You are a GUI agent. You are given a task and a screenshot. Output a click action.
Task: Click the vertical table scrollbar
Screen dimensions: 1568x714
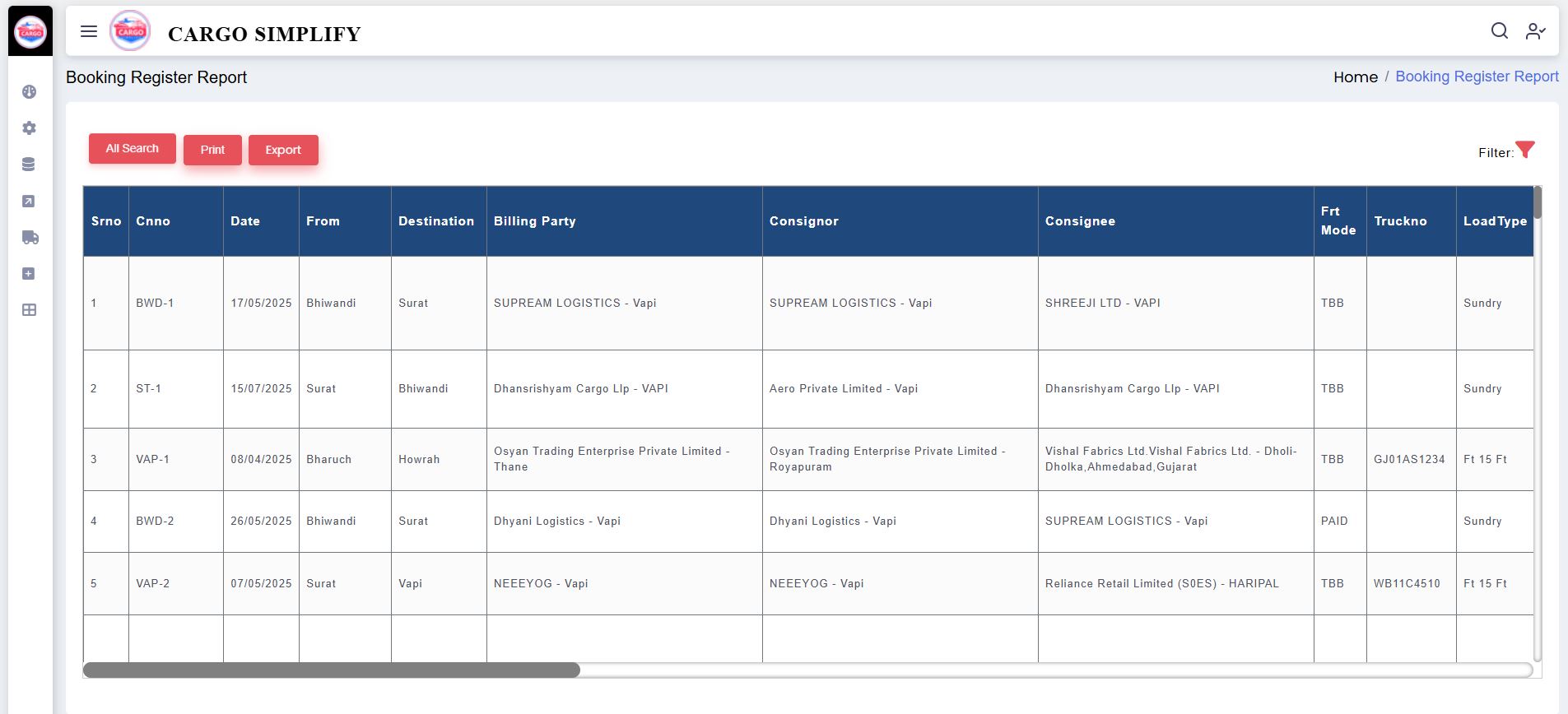[1537, 203]
